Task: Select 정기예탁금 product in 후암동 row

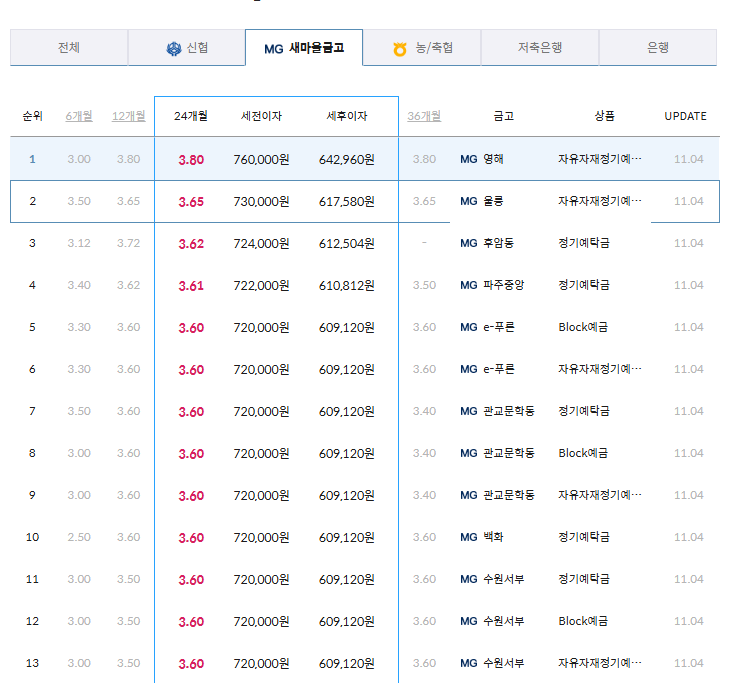Action: coord(584,243)
